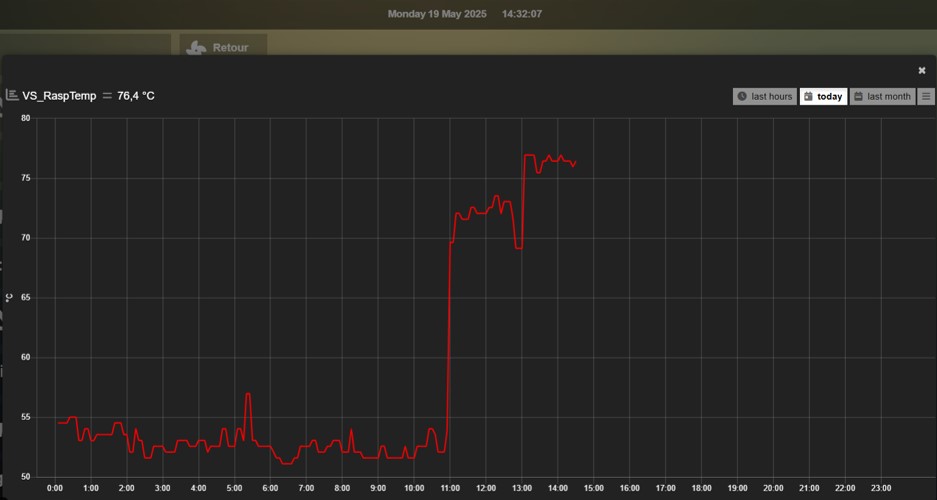
Task: Switch chart to last month
Action: tap(883, 96)
